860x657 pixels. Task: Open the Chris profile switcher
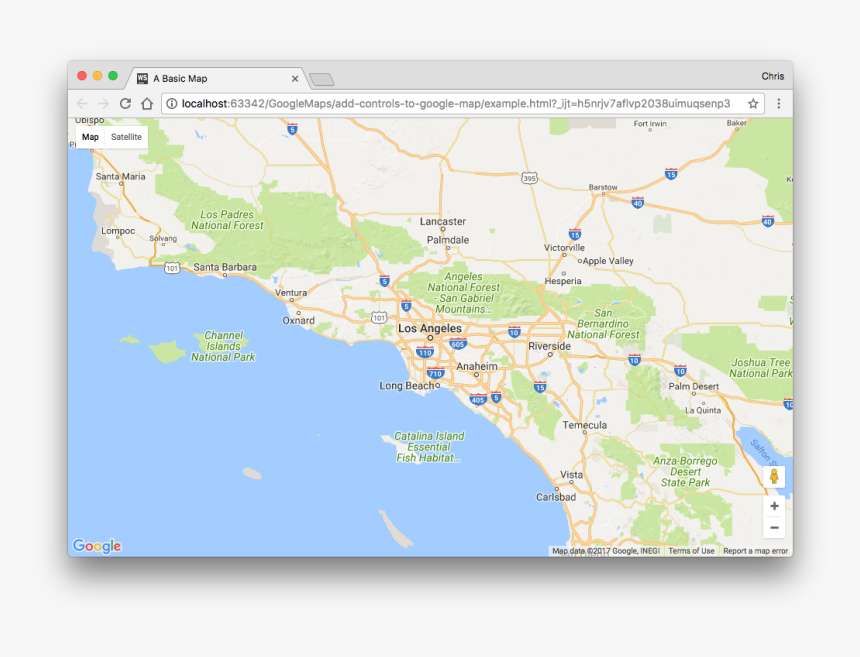pos(773,76)
